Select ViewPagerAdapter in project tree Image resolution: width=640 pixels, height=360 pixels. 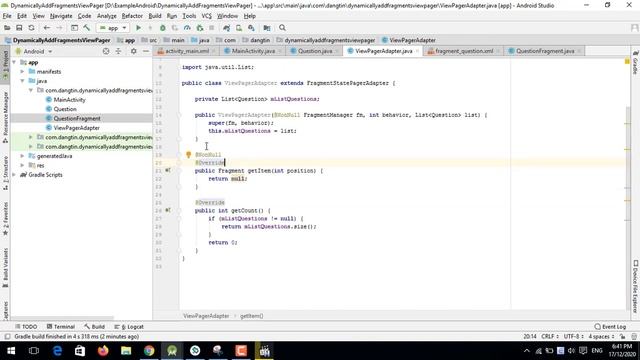coord(76,128)
